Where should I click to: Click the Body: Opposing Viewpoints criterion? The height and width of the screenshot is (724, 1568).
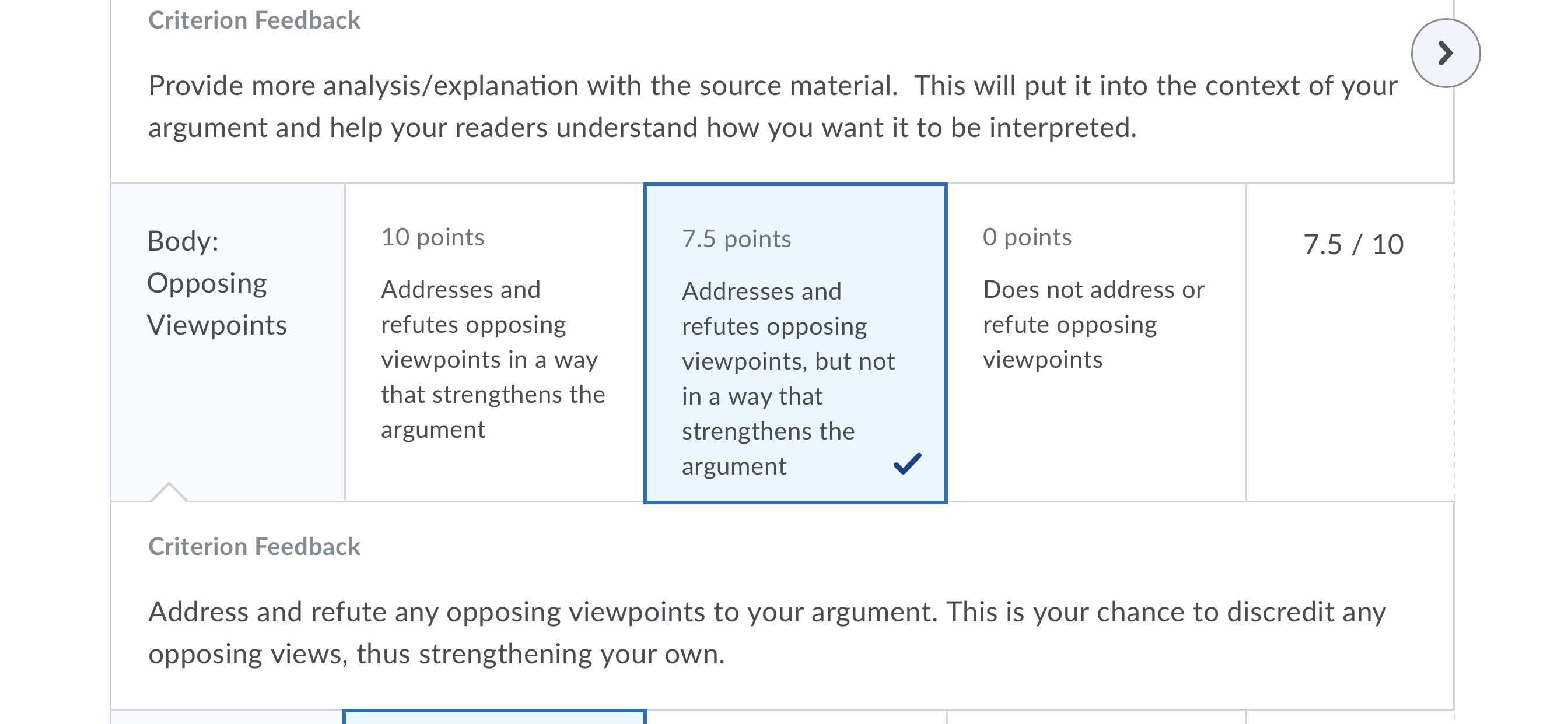pos(228,343)
